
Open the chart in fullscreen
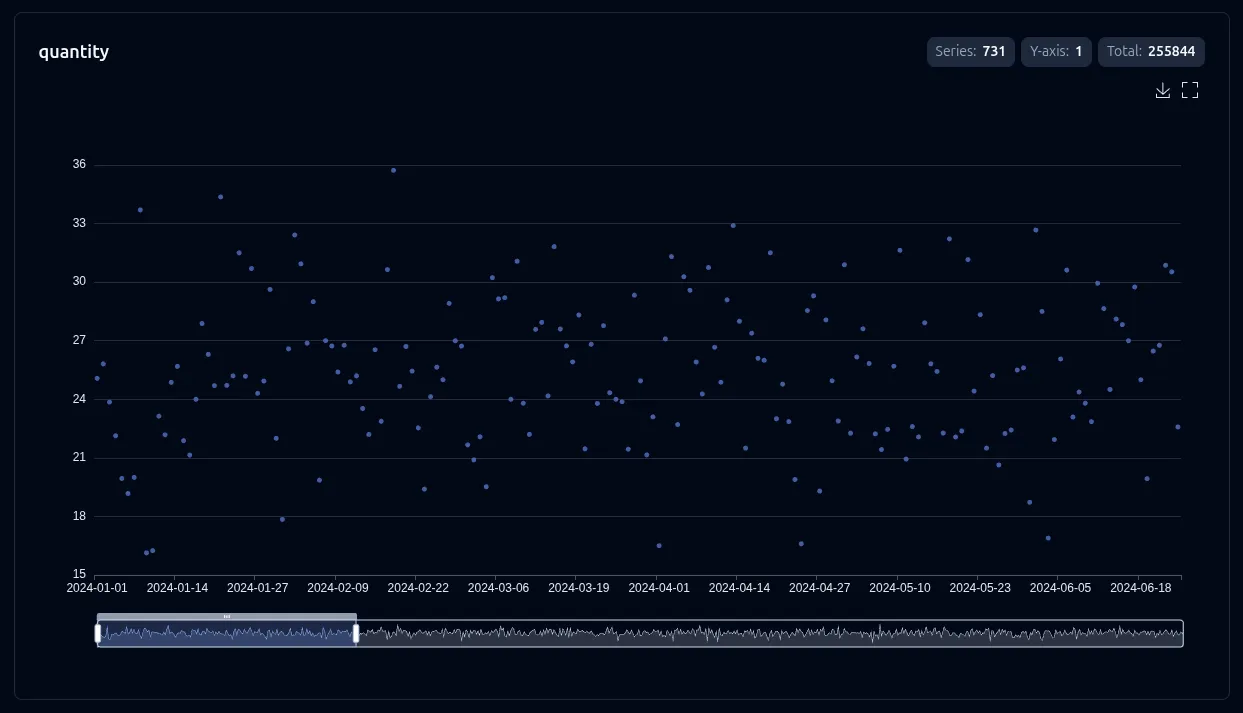tap(1190, 91)
